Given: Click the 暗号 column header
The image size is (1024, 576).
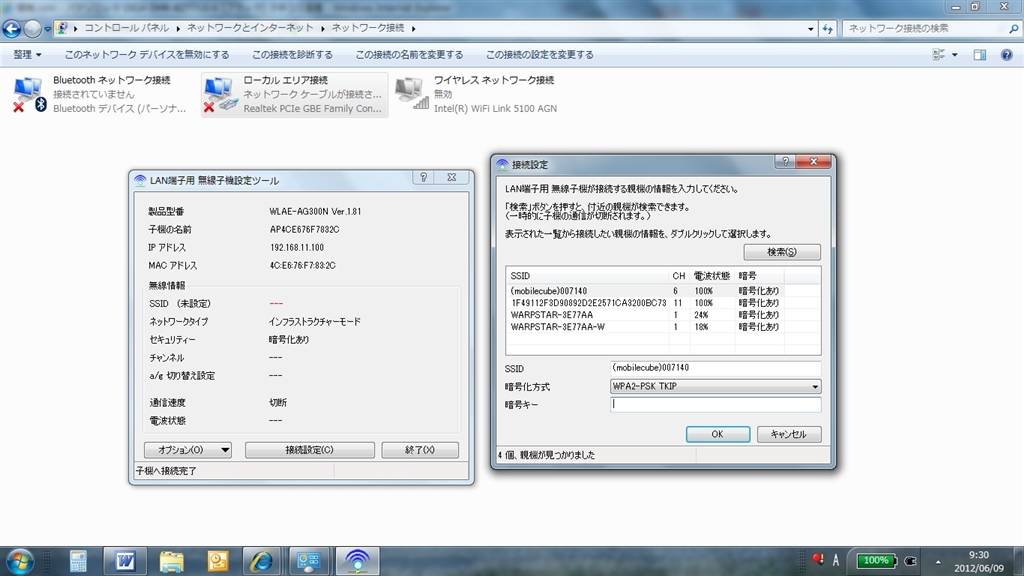Looking at the screenshot, I should pyautogui.click(x=760, y=276).
